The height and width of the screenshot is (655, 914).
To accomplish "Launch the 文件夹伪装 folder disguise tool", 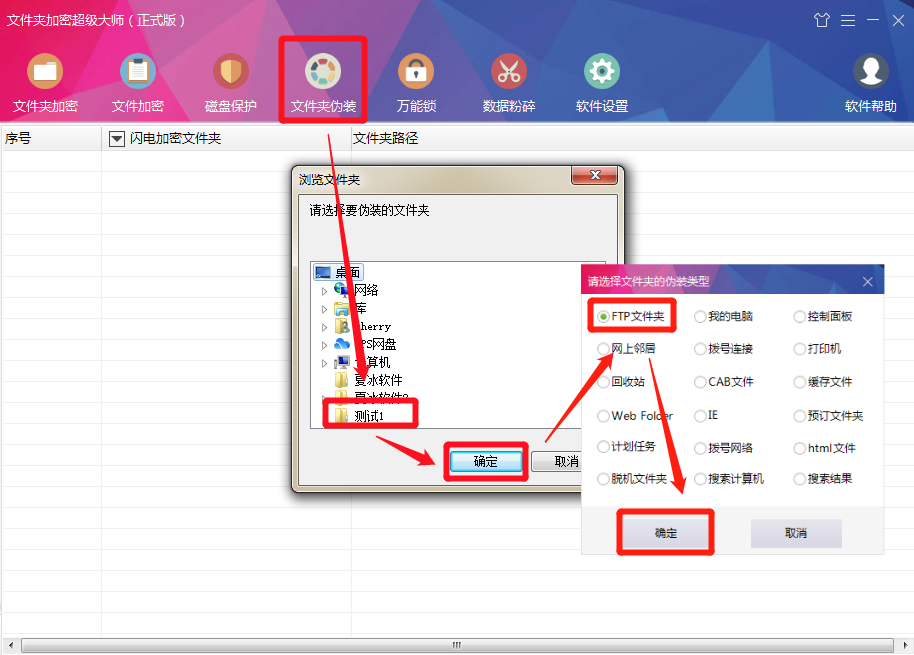I will pyautogui.click(x=323, y=83).
